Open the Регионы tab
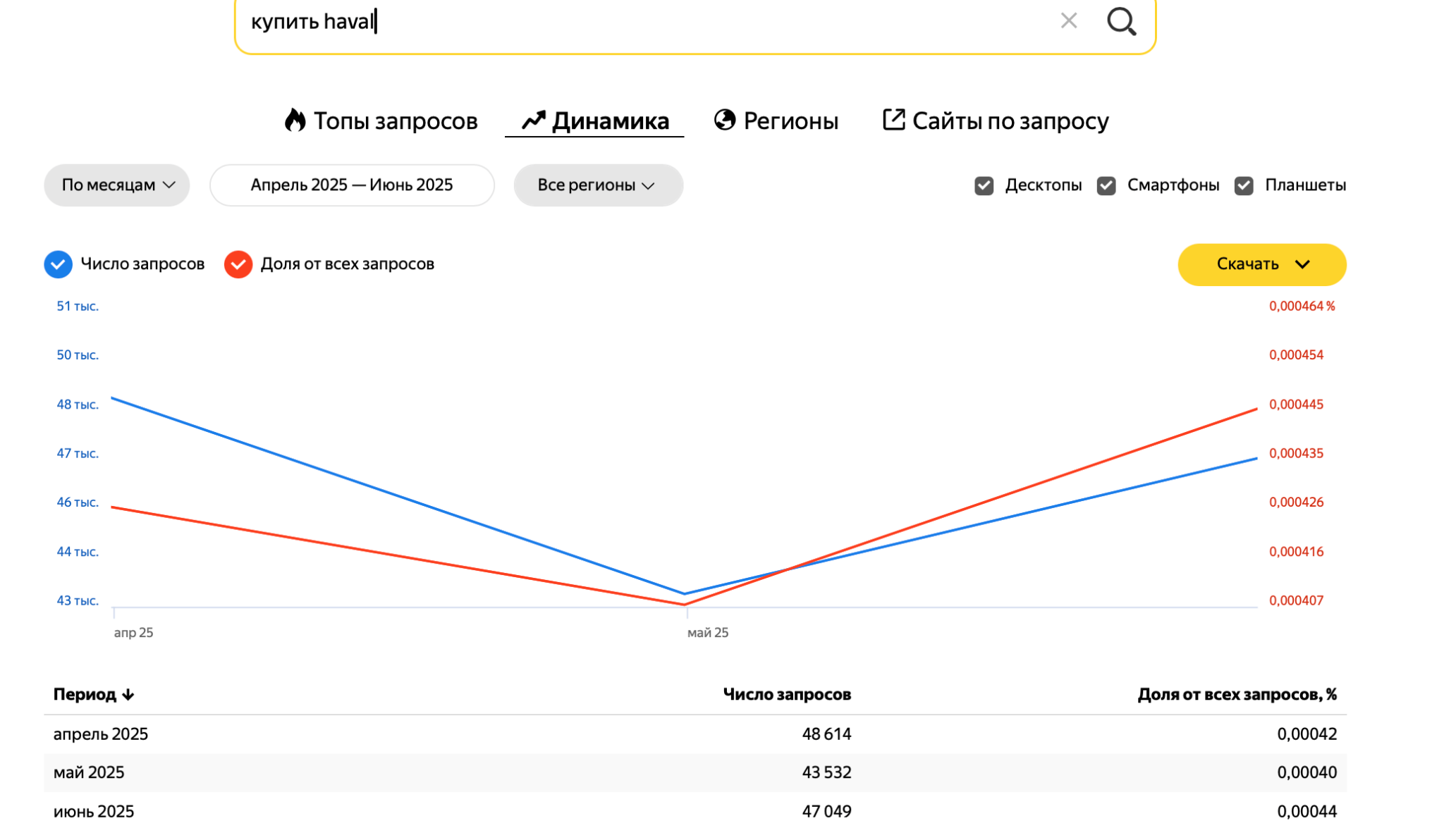 pyautogui.click(x=776, y=121)
